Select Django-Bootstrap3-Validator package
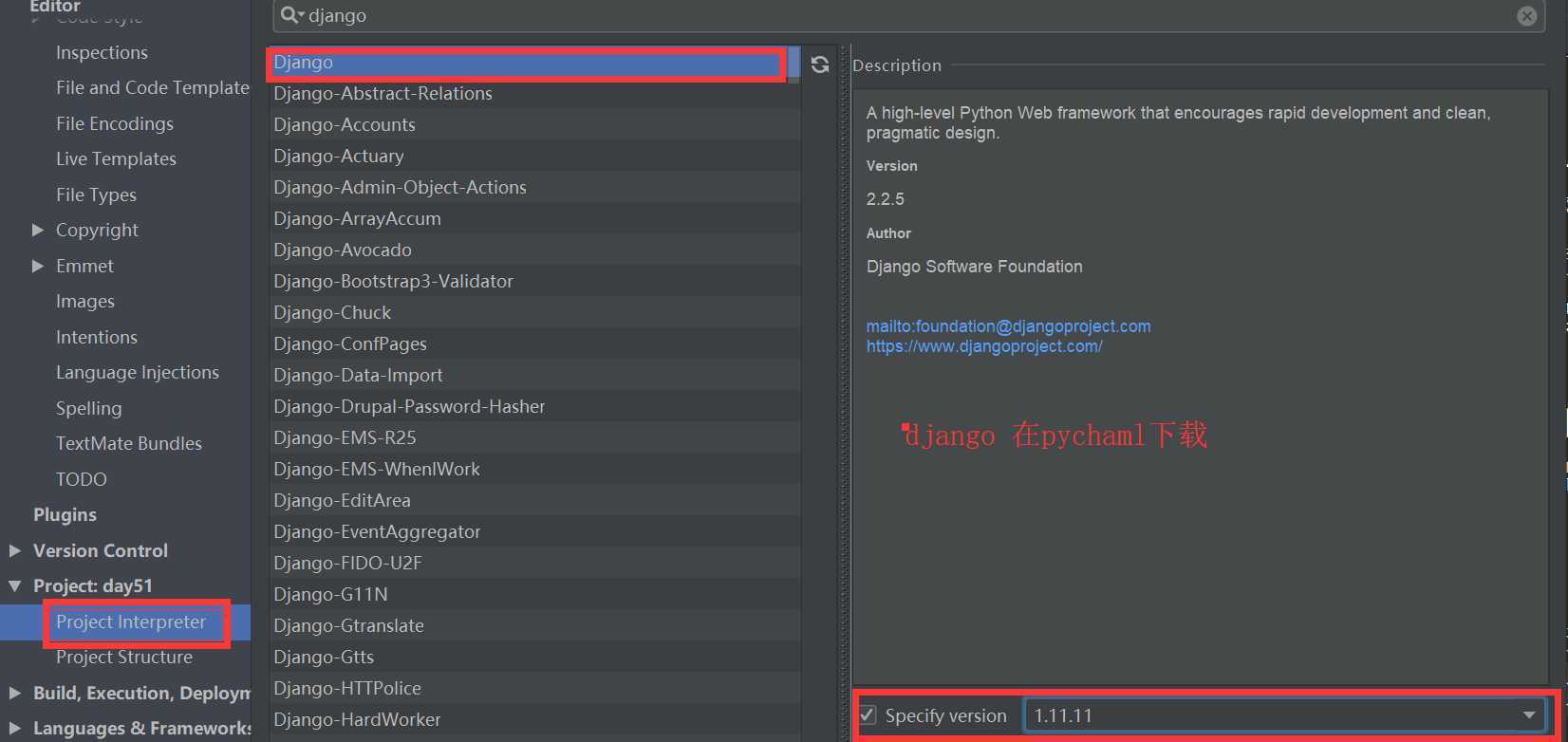The width and height of the screenshot is (1568, 742). (x=534, y=281)
